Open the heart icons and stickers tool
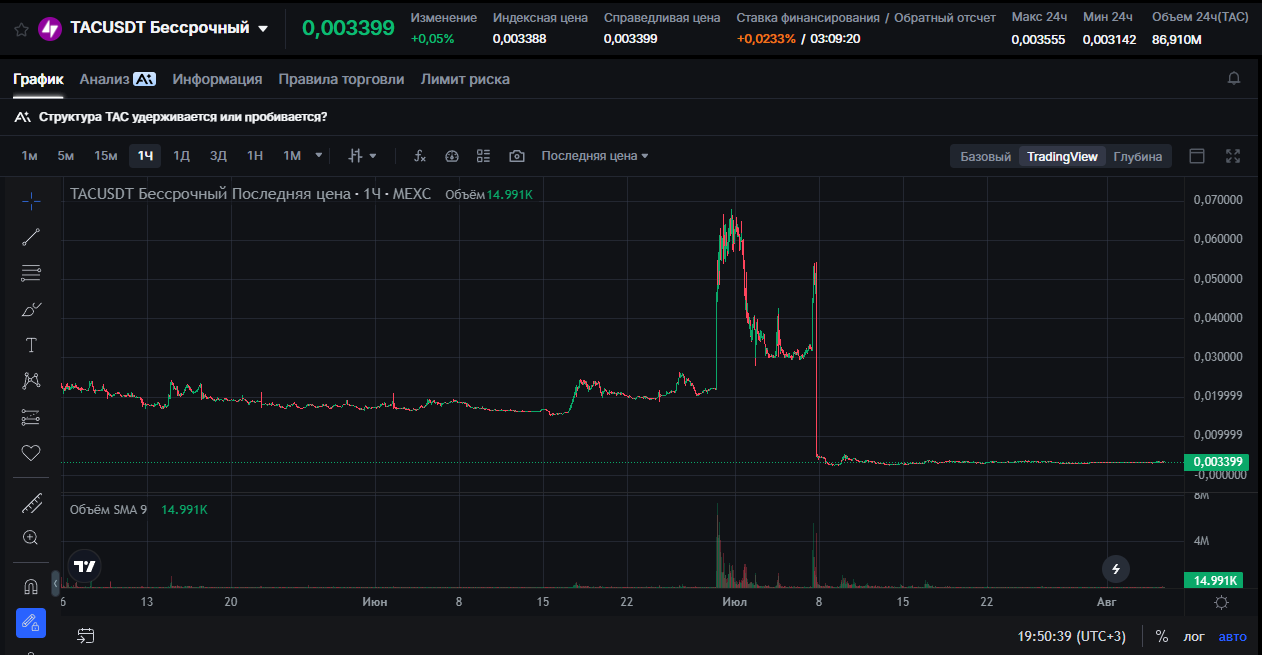 point(31,453)
